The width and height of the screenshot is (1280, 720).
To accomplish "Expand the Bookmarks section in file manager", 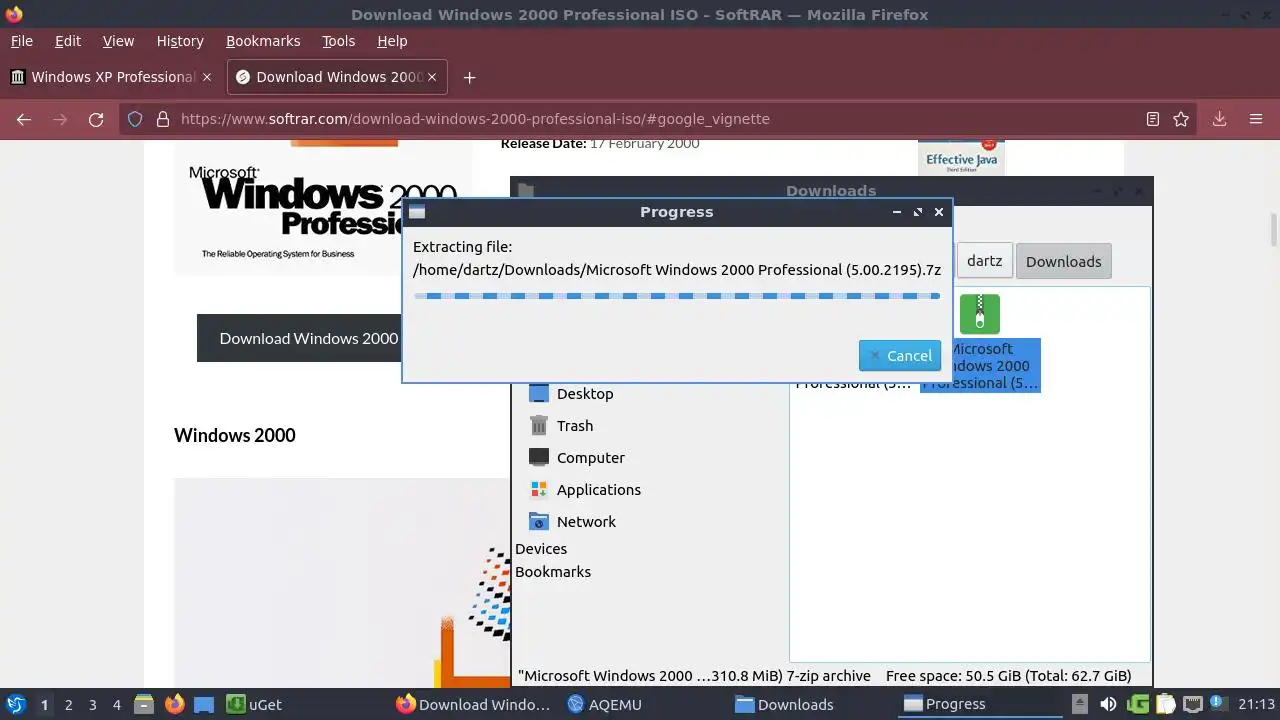I will [x=553, y=572].
